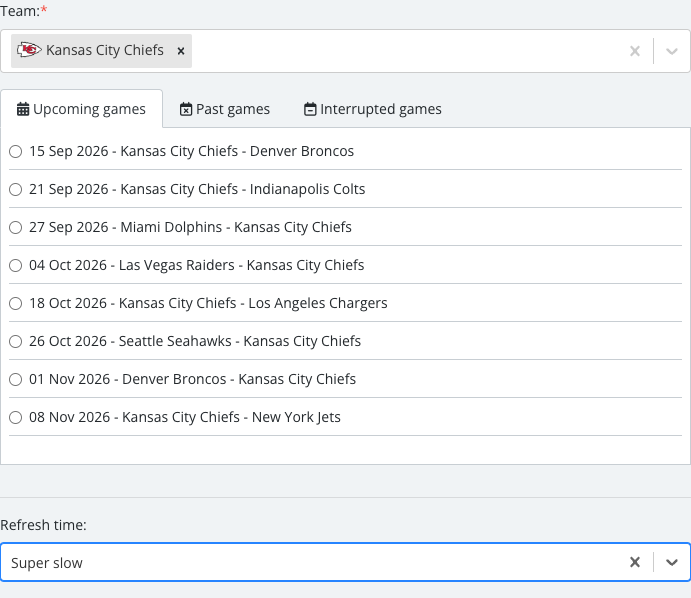
Task: Select the 04 Oct 2026 Las Vegas Raiders game
Action: click(16, 265)
